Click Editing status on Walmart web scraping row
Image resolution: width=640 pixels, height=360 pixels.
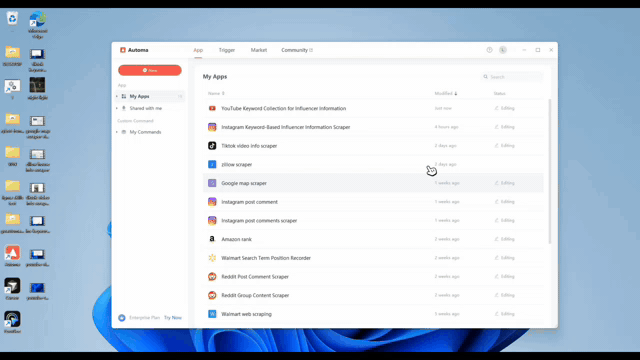504,314
